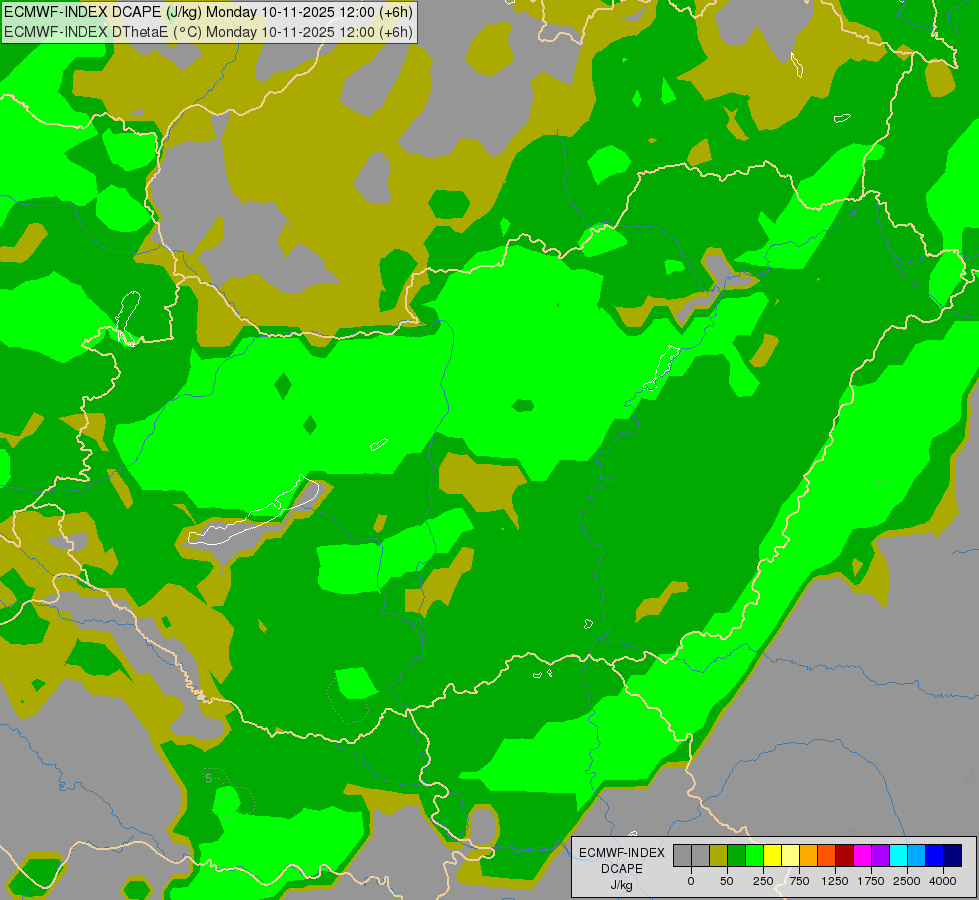Click the legend scale value 250
The height and width of the screenshot is (900, 979).
(763, 881)
